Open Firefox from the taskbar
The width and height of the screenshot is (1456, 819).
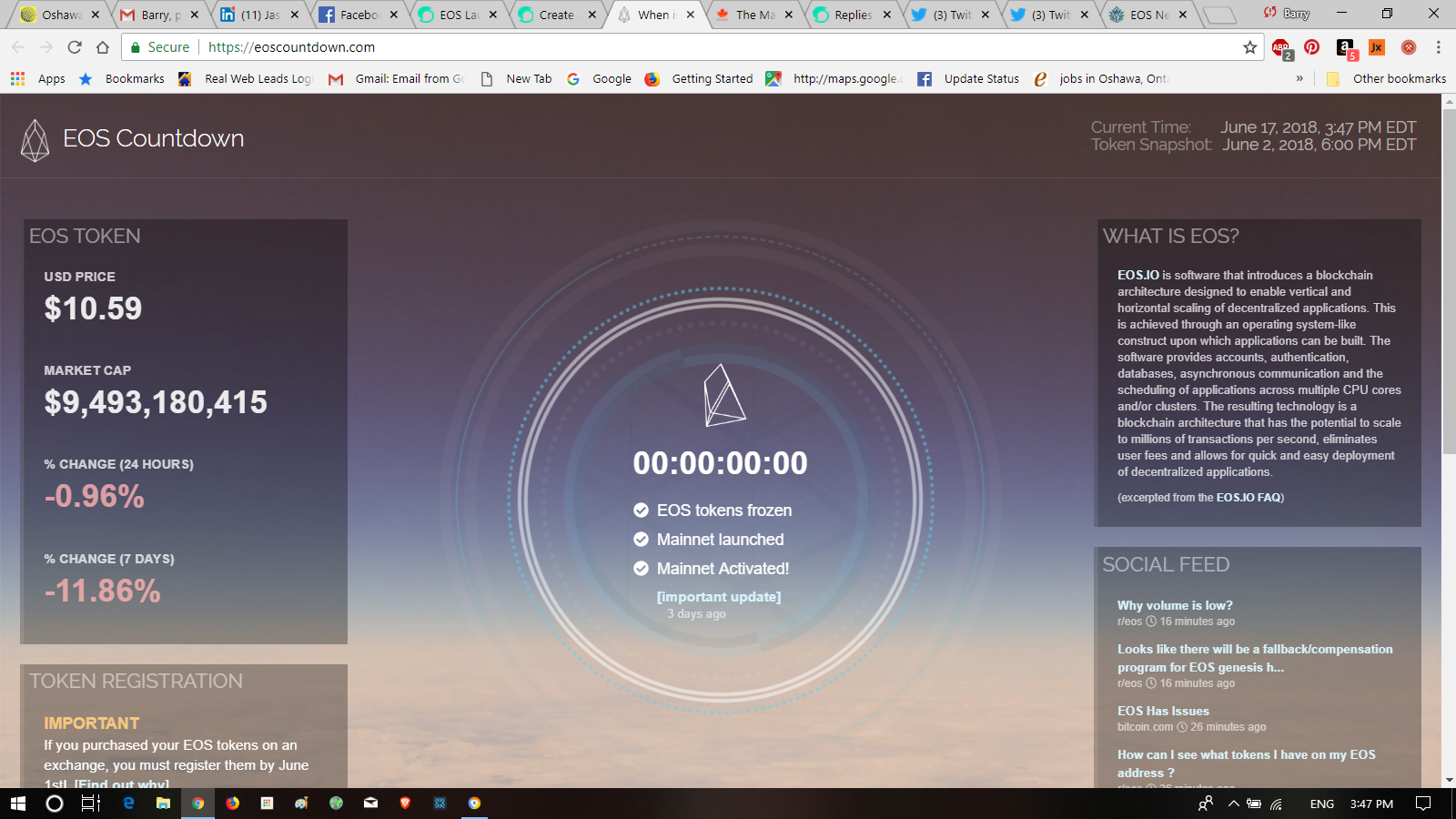click(233, 804)
